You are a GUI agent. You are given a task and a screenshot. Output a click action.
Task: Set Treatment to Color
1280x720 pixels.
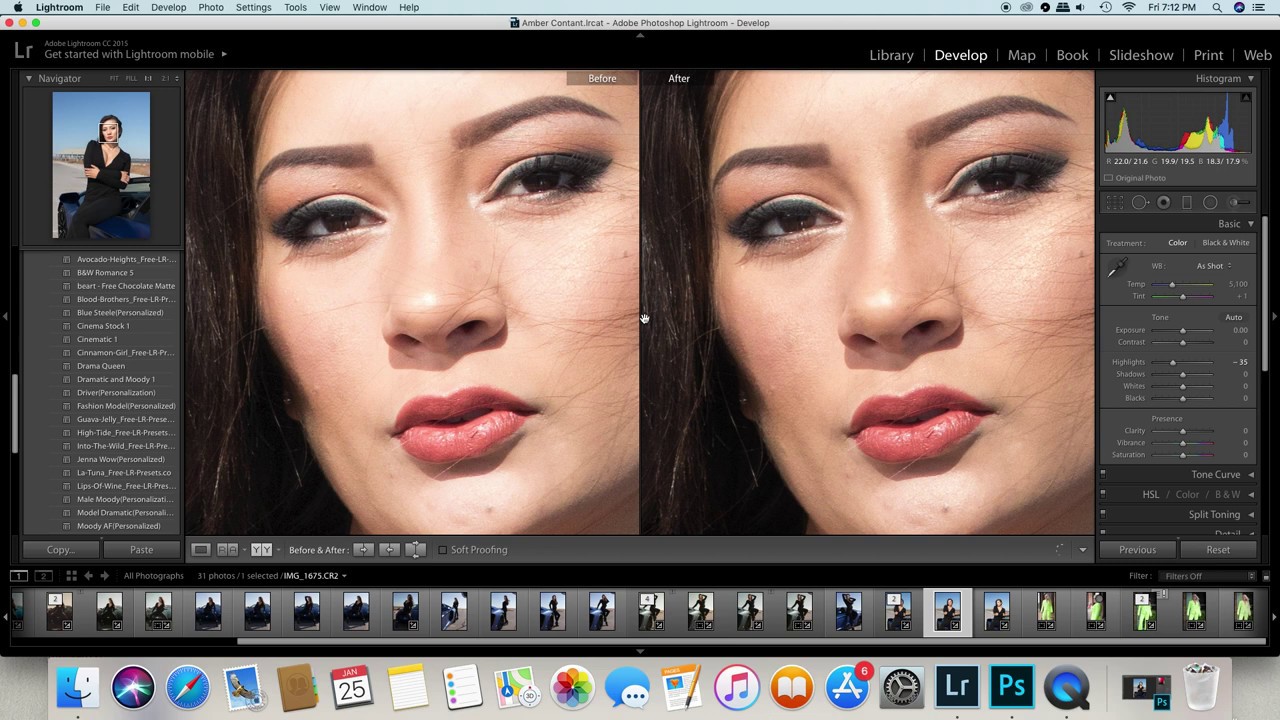click(1177, 243)
